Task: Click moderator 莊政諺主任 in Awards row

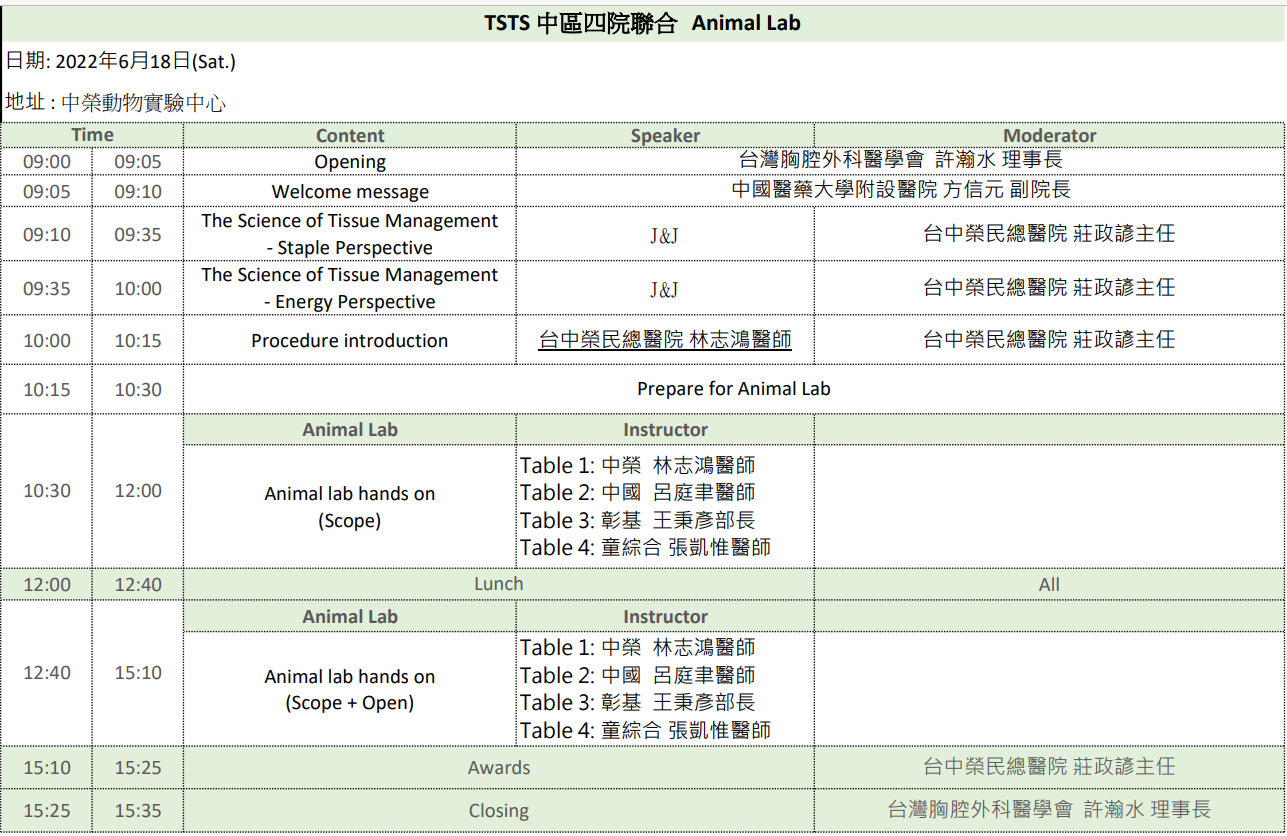Action: pyautogui.click(x=1049, y=767)
